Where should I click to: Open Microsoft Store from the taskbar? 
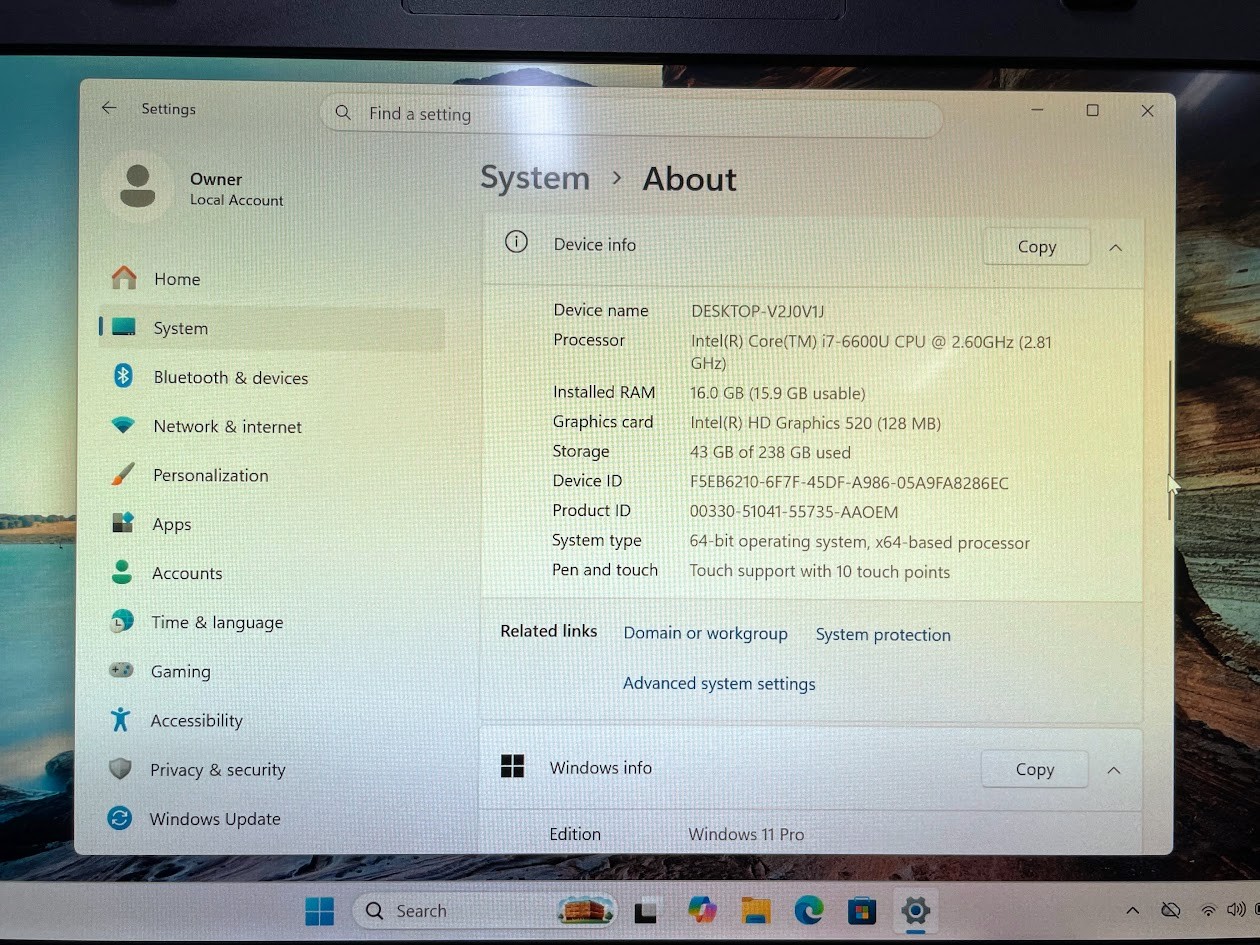click(x=862, y=911)
